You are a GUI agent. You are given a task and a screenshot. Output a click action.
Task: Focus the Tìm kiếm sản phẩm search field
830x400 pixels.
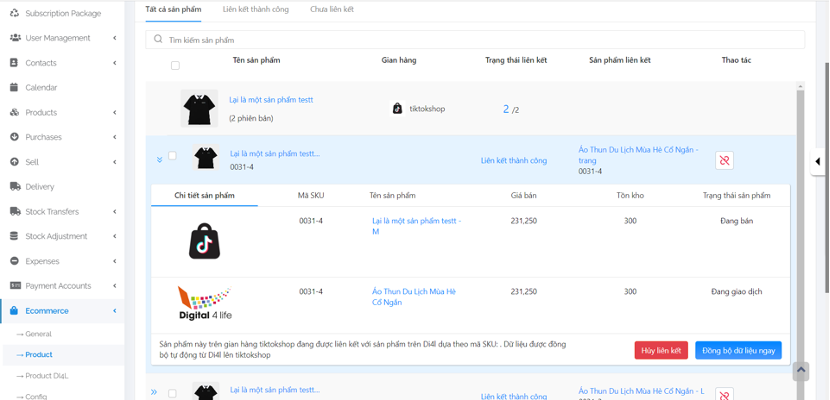point(480,40)
